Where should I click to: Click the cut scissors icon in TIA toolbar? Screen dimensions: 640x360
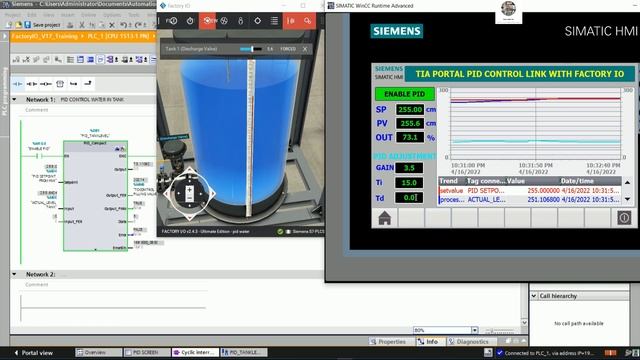click(x=82, y=25)
